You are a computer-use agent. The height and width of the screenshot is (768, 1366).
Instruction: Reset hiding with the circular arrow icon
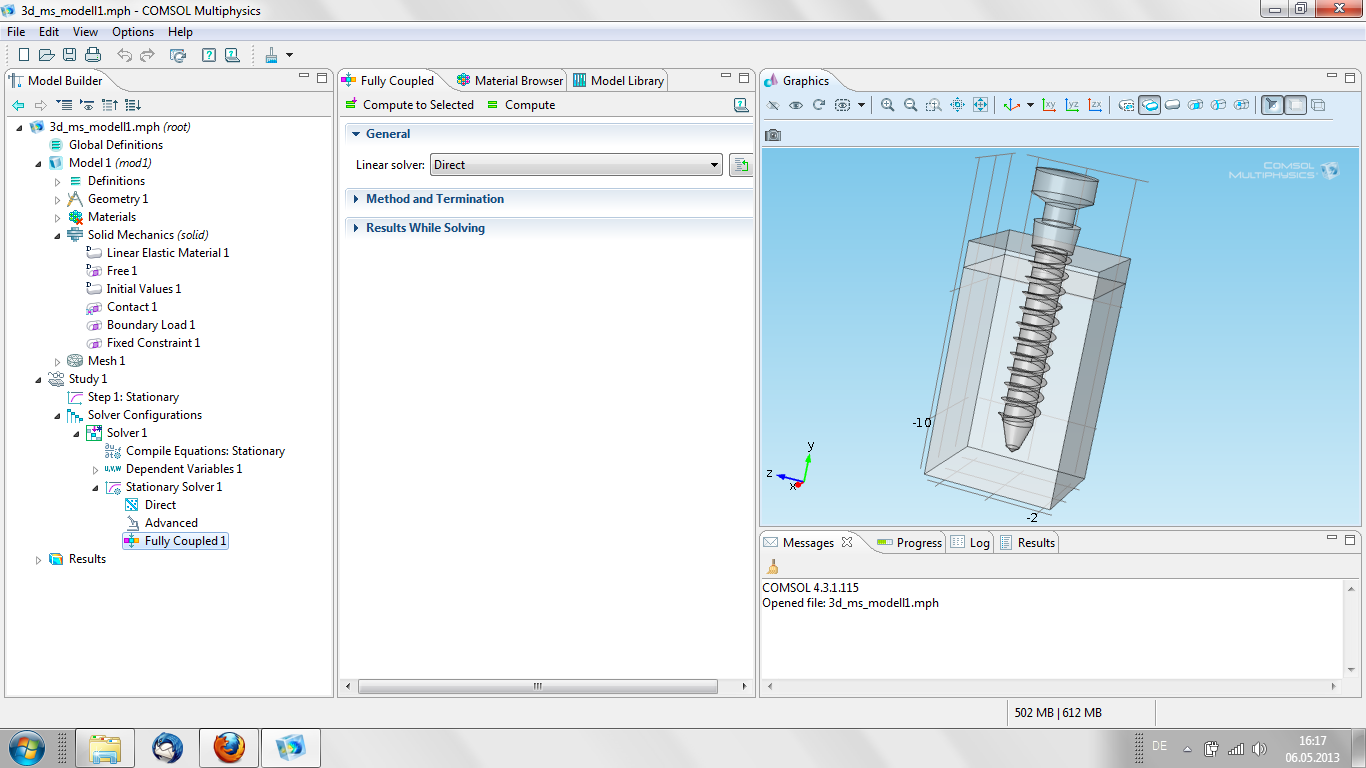(819, 105)
